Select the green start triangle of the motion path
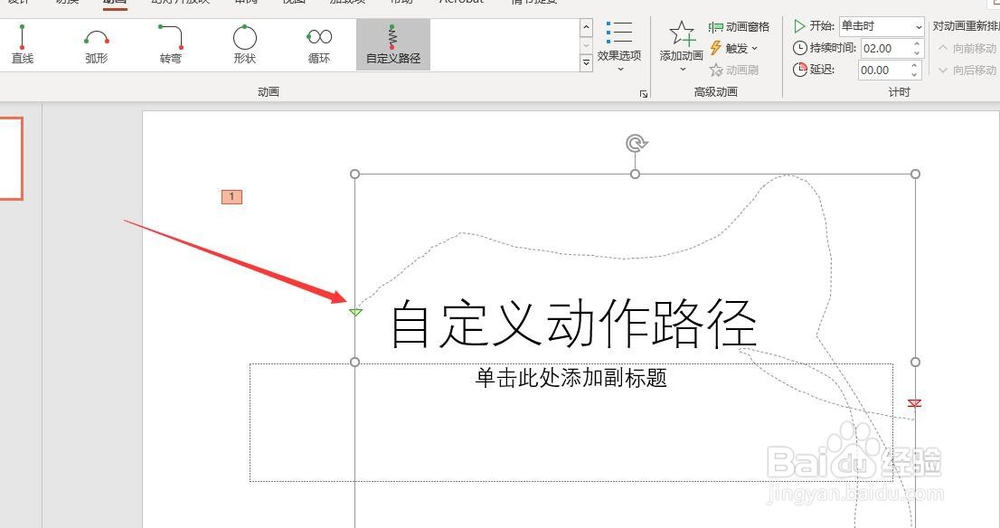This screenshot has width=1000, height=528. [x=356, y=312]
